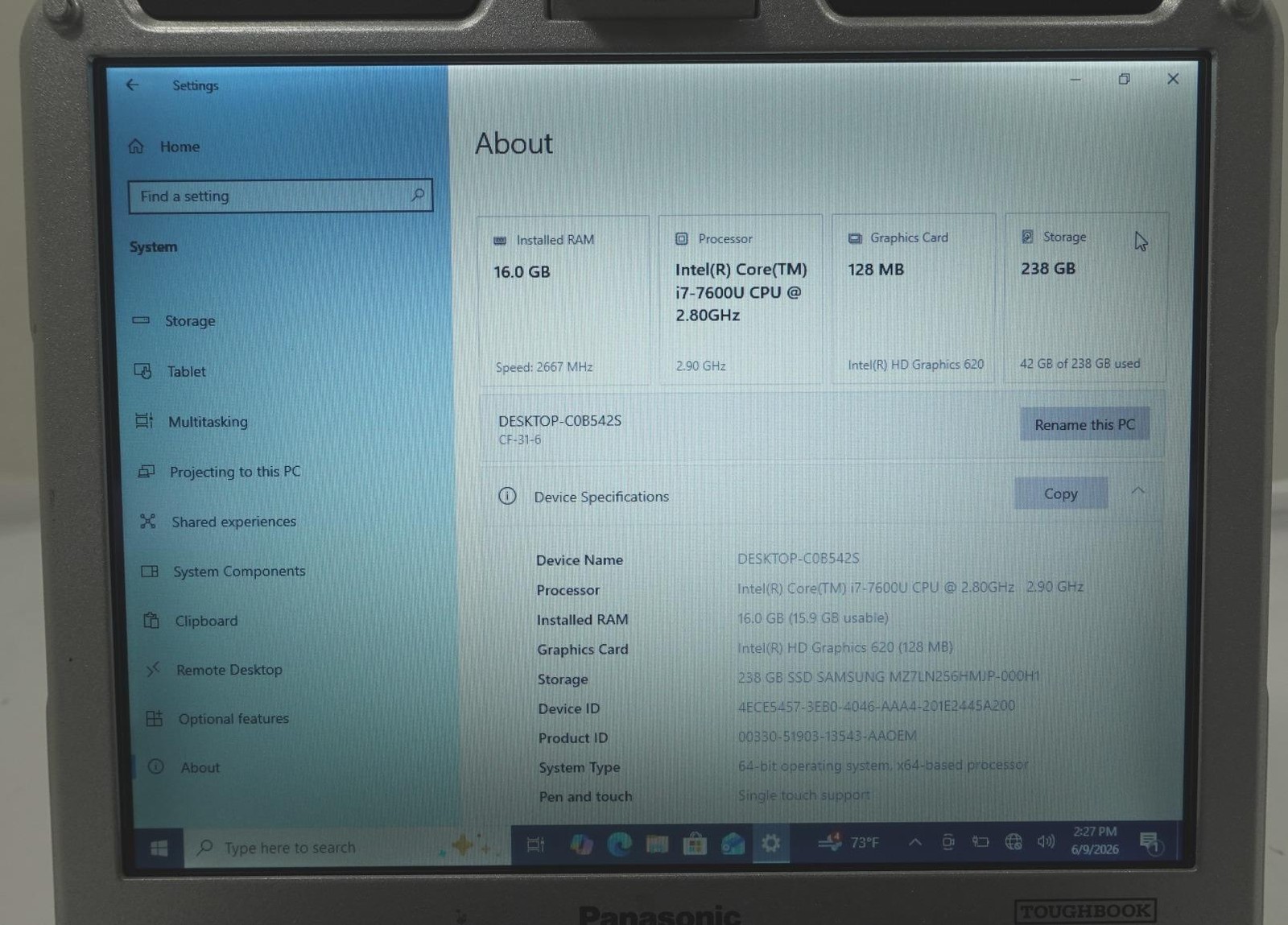This screenshot has height=925, width=1288.
Task: Show hidden system tray icons
Action: coord(914,842)
